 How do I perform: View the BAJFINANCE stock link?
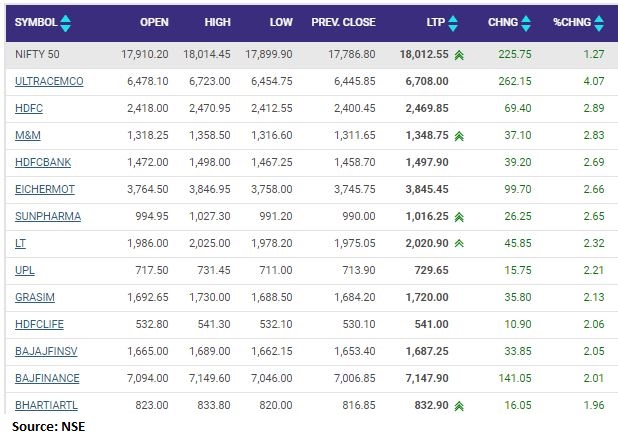click(47, 378)
